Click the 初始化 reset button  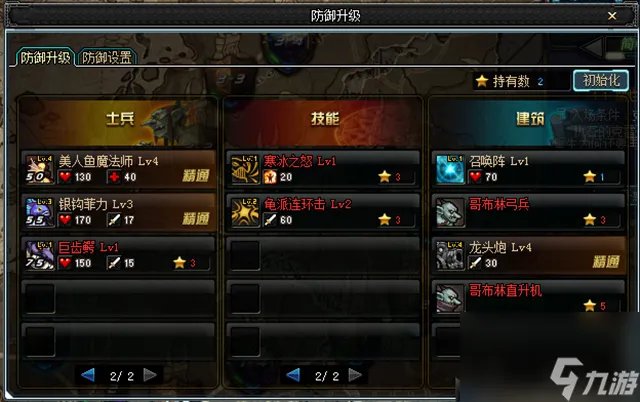coord(601,80)
